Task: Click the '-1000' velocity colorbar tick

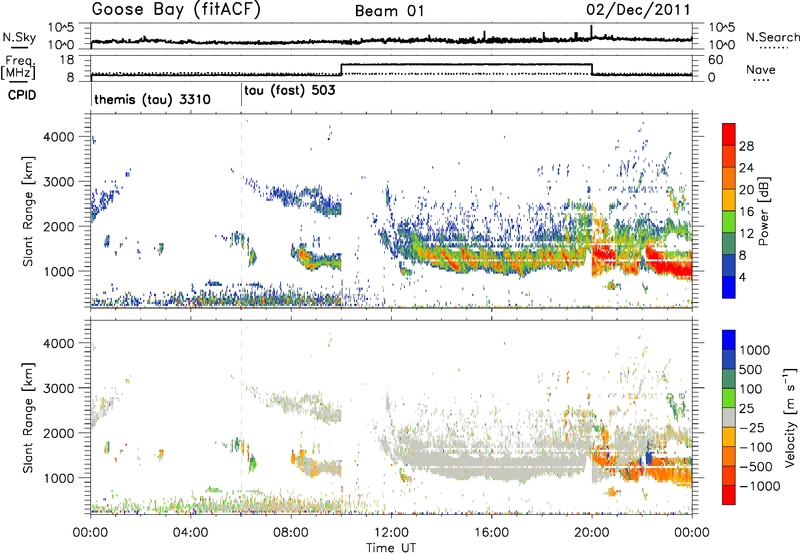Action: 760,486
